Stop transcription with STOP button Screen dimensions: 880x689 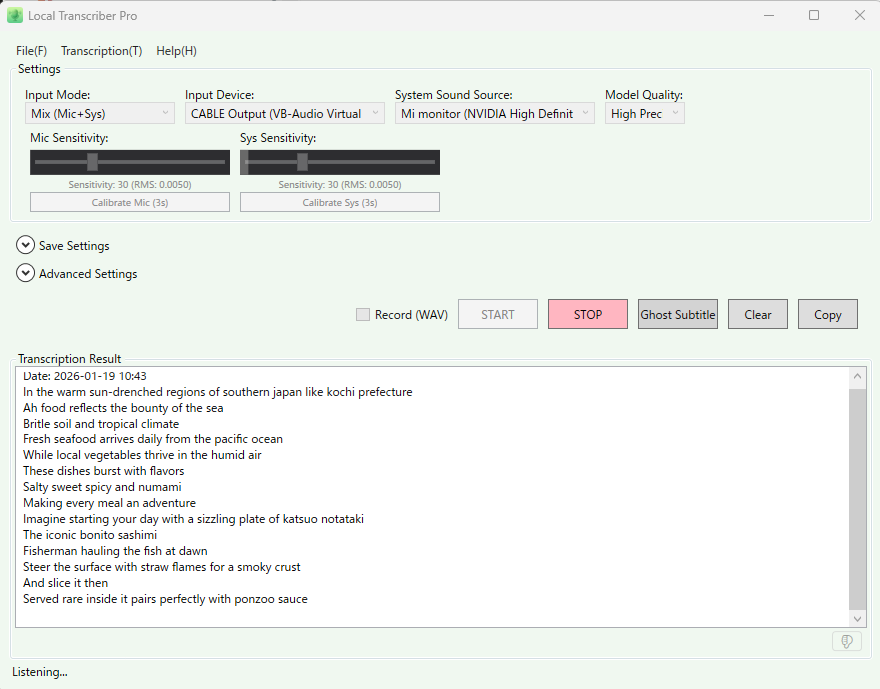coord(588,314)
